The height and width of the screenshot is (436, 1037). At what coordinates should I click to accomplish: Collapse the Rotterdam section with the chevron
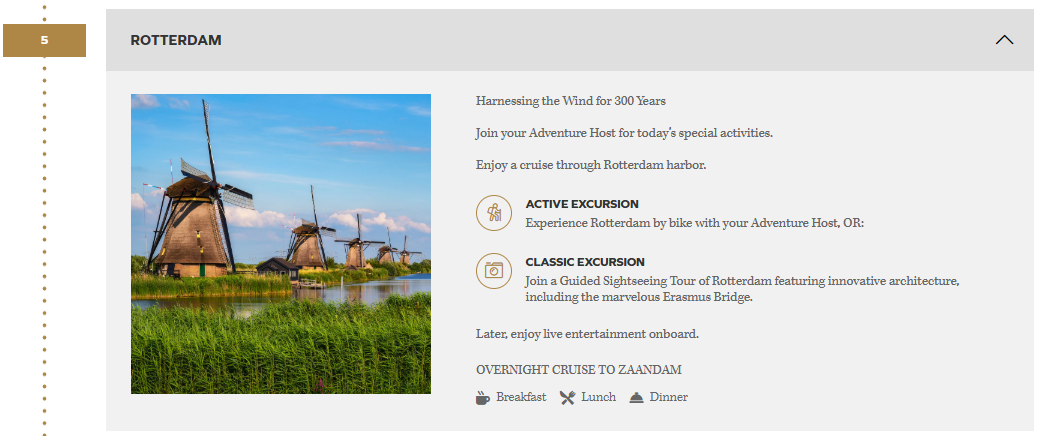click(x=1005, y=40)
